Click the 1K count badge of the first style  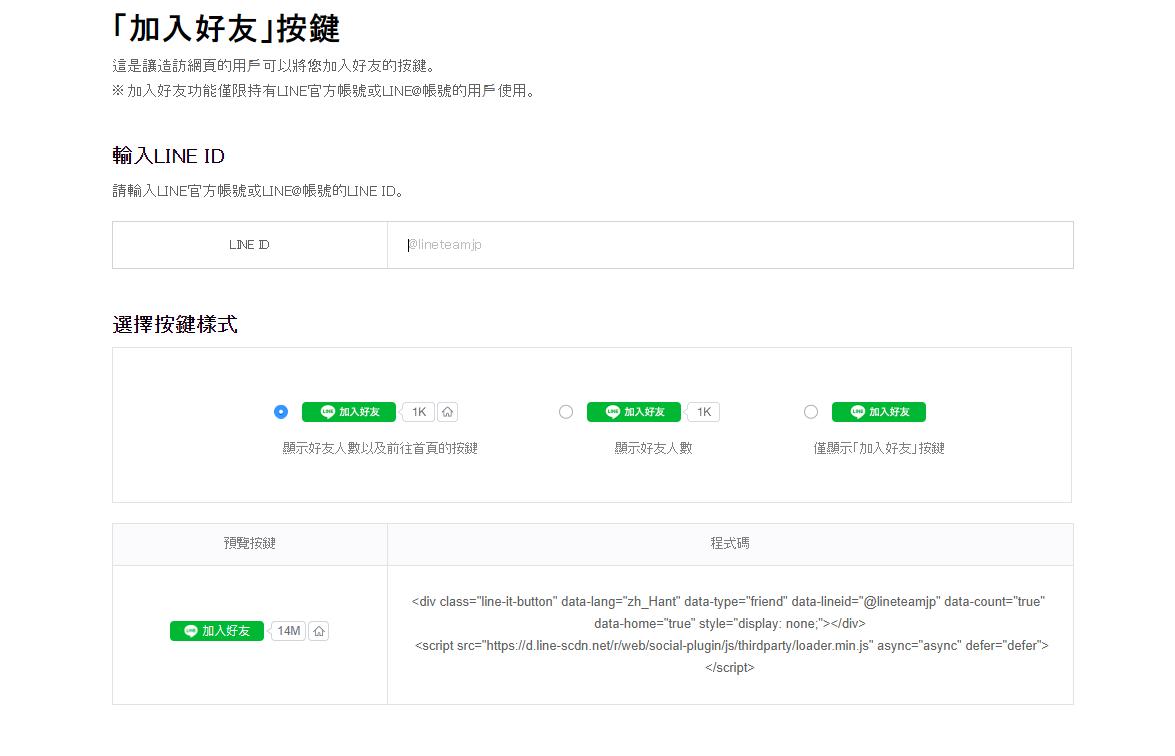(418, 411)
